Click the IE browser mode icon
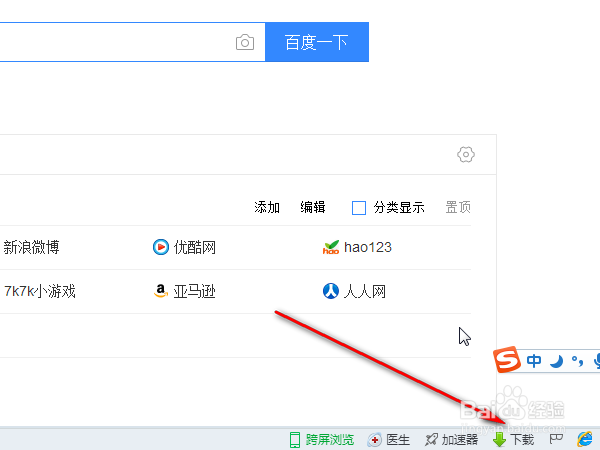Screen dimensions: 600x450 (x=585, y=439)
